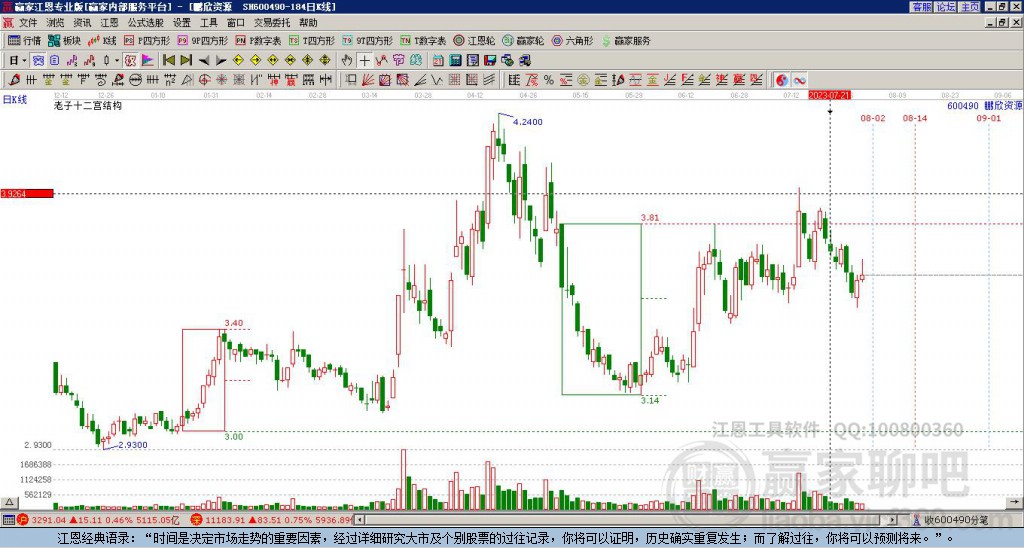Toggle the first highlighted chart-mode button
This screenshot has height=548, width=1024.
(39, 60)
